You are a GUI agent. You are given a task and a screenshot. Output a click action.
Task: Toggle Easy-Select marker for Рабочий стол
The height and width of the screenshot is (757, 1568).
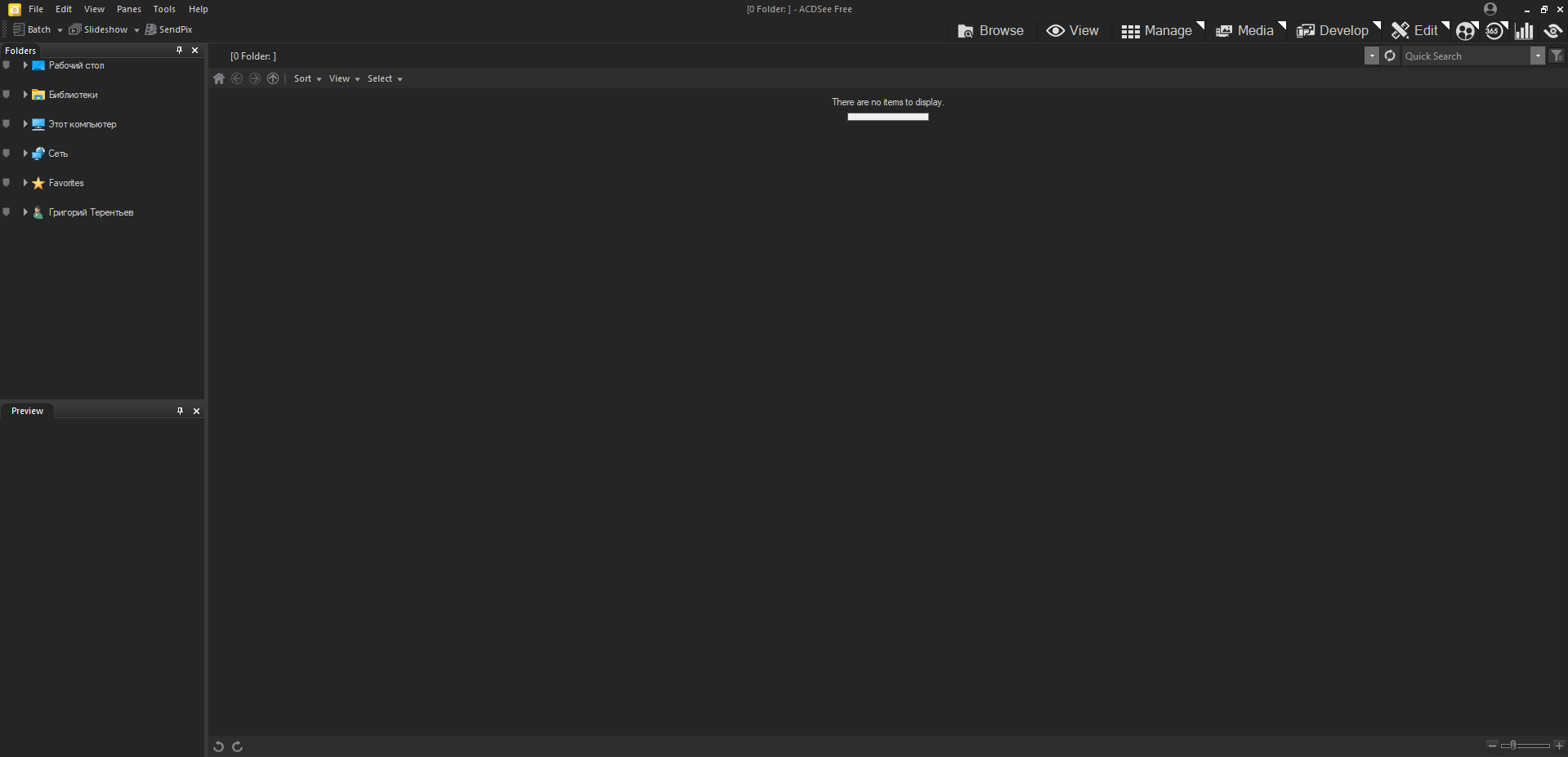coord(7,65)
